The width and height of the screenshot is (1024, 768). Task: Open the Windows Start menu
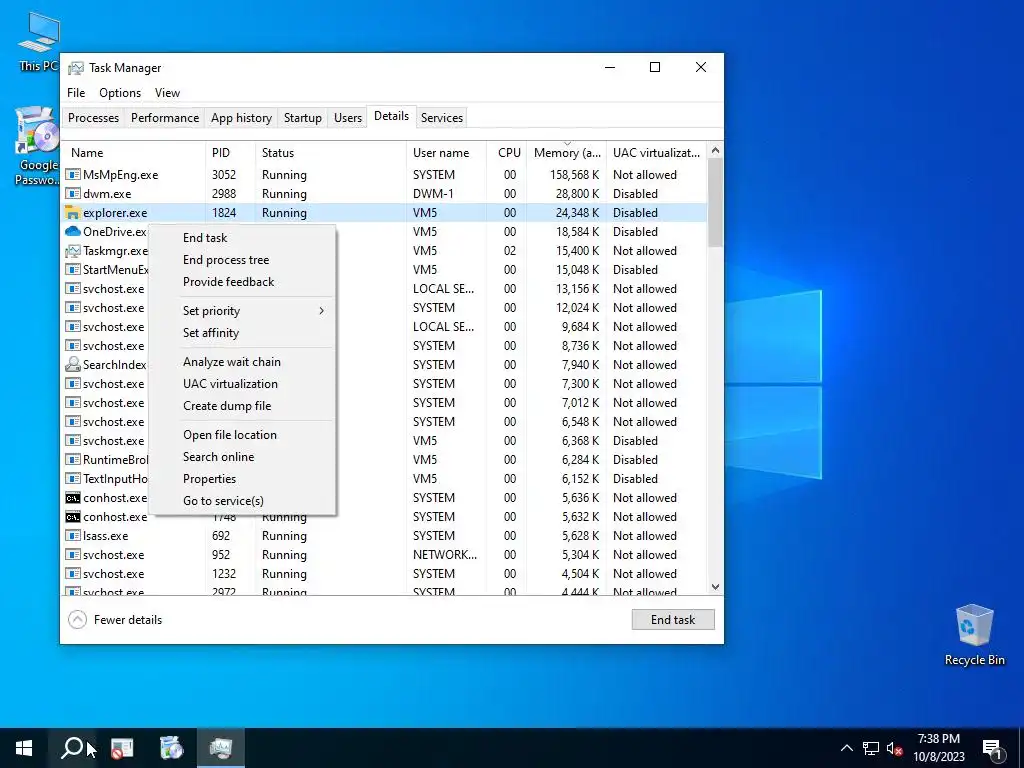24,748
